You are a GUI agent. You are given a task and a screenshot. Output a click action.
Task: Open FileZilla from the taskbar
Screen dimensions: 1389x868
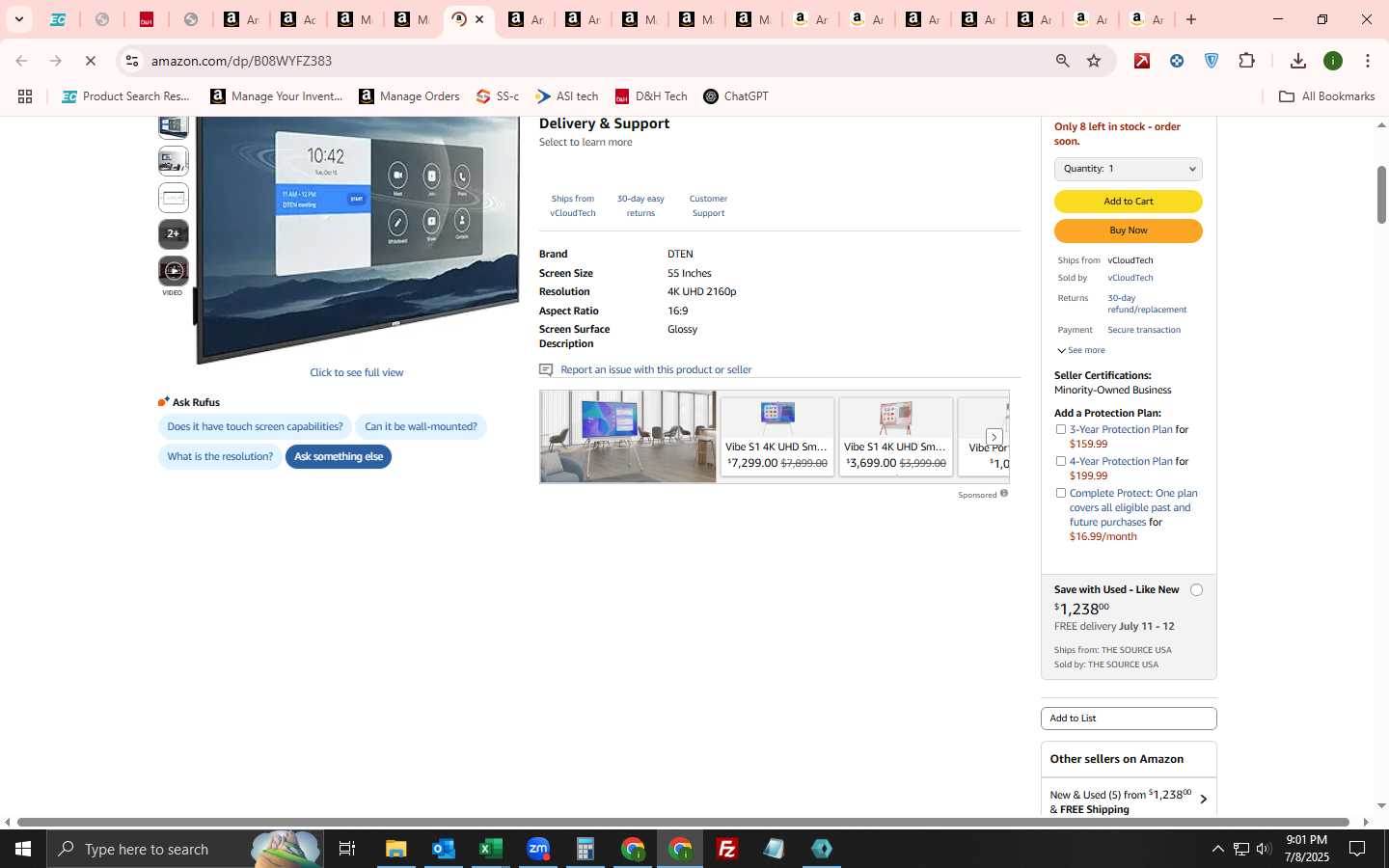726,849
